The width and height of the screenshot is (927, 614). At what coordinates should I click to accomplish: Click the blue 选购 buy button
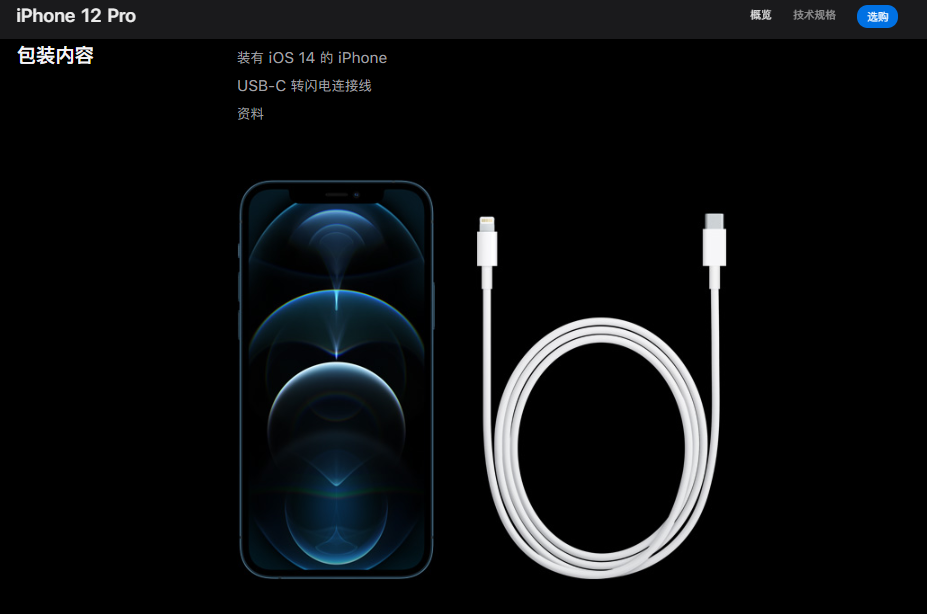(x=877, y=17)
